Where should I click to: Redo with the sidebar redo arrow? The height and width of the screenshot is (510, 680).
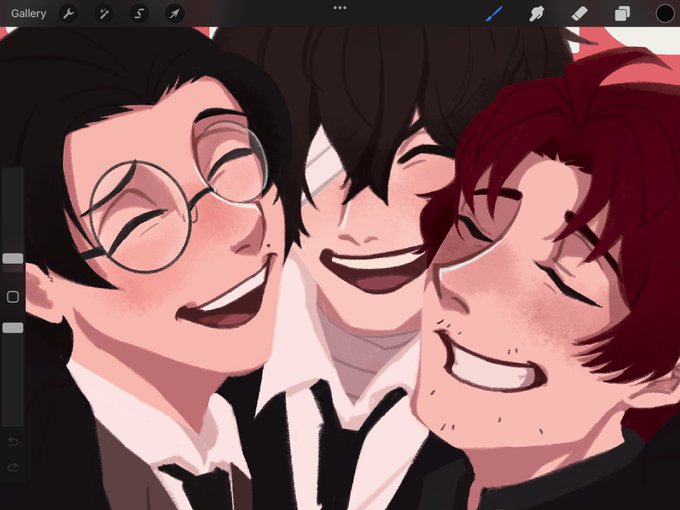(x=13, y=467)
